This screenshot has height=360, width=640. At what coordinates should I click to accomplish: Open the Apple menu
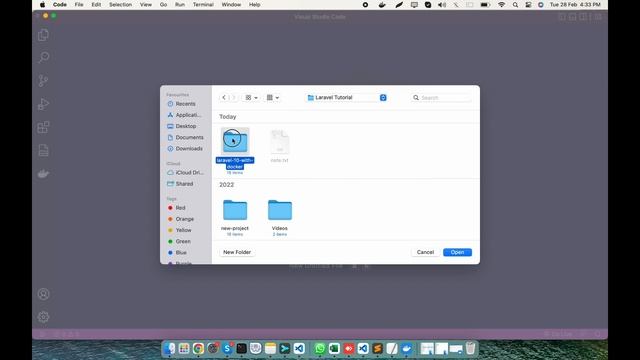click(x=42, y=4)
